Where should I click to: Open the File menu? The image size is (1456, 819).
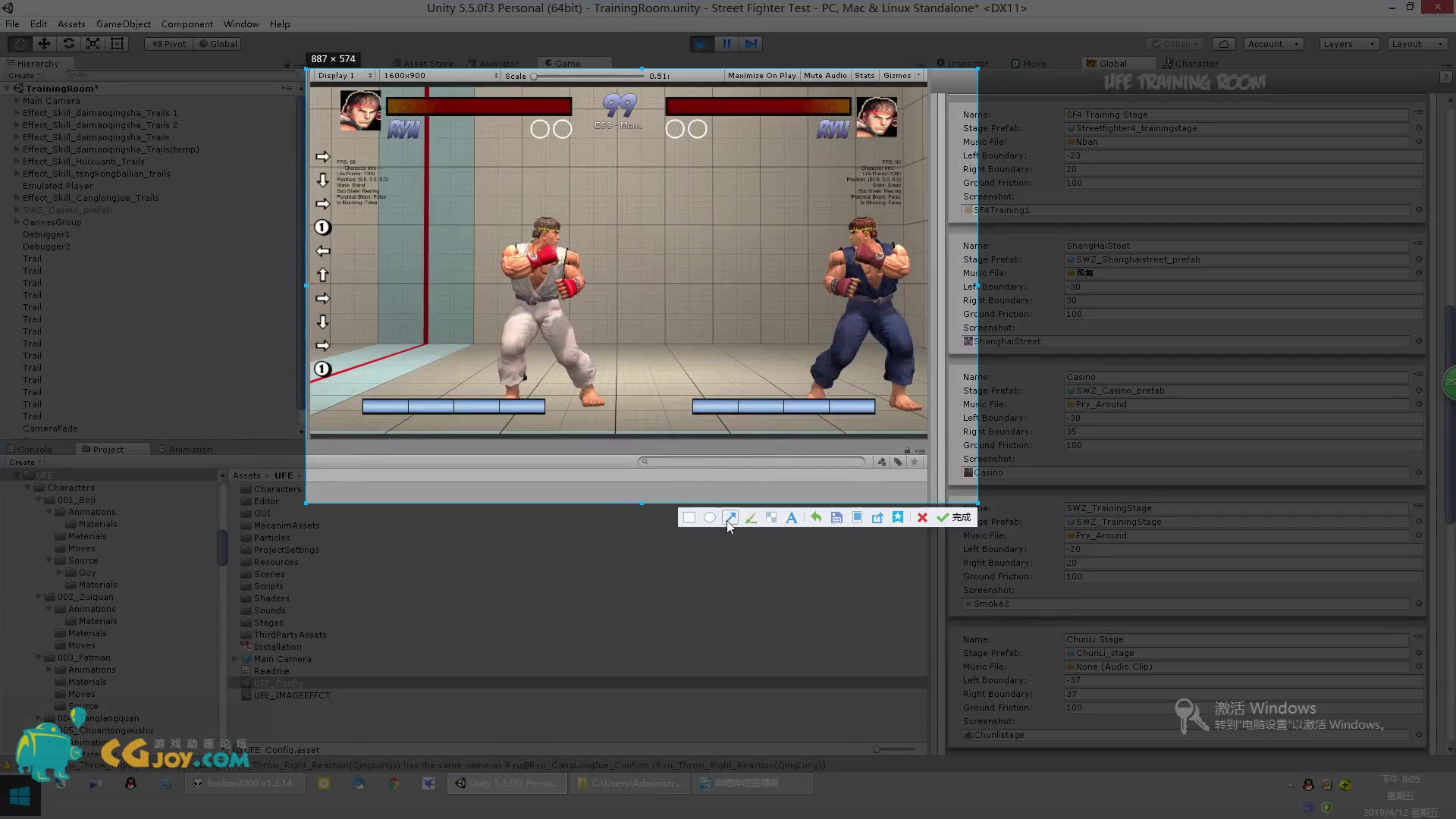(x=12, y=24)
